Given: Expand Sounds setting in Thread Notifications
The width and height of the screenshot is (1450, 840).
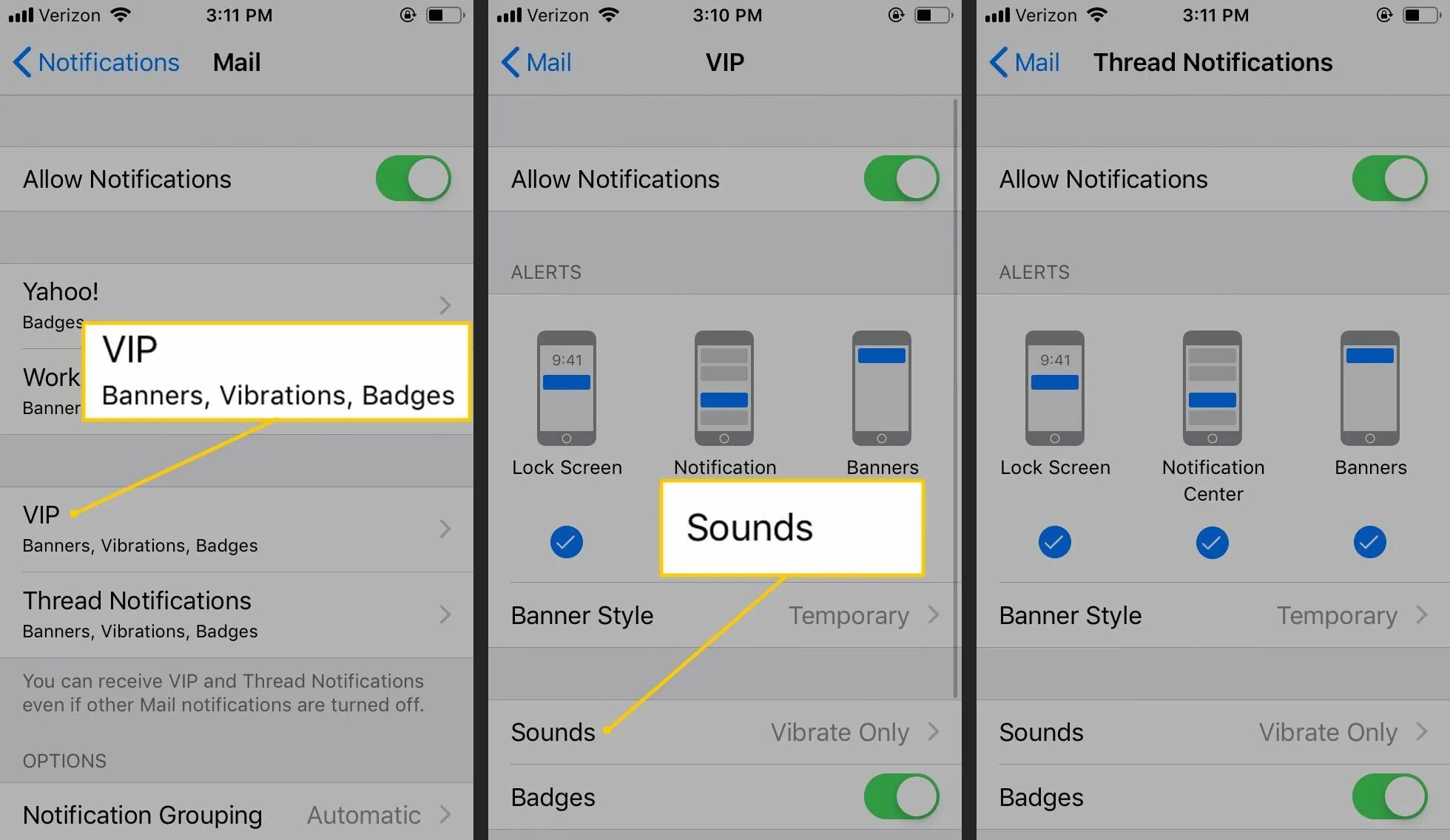Looking at the screenshot, I should point(1200,731).
